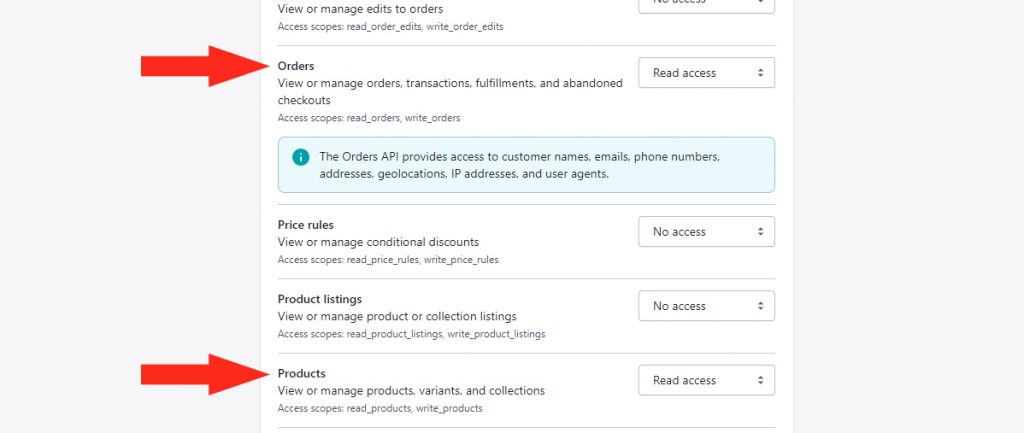
Task: Click the Product listings heading
Action: tap(320, 299)
